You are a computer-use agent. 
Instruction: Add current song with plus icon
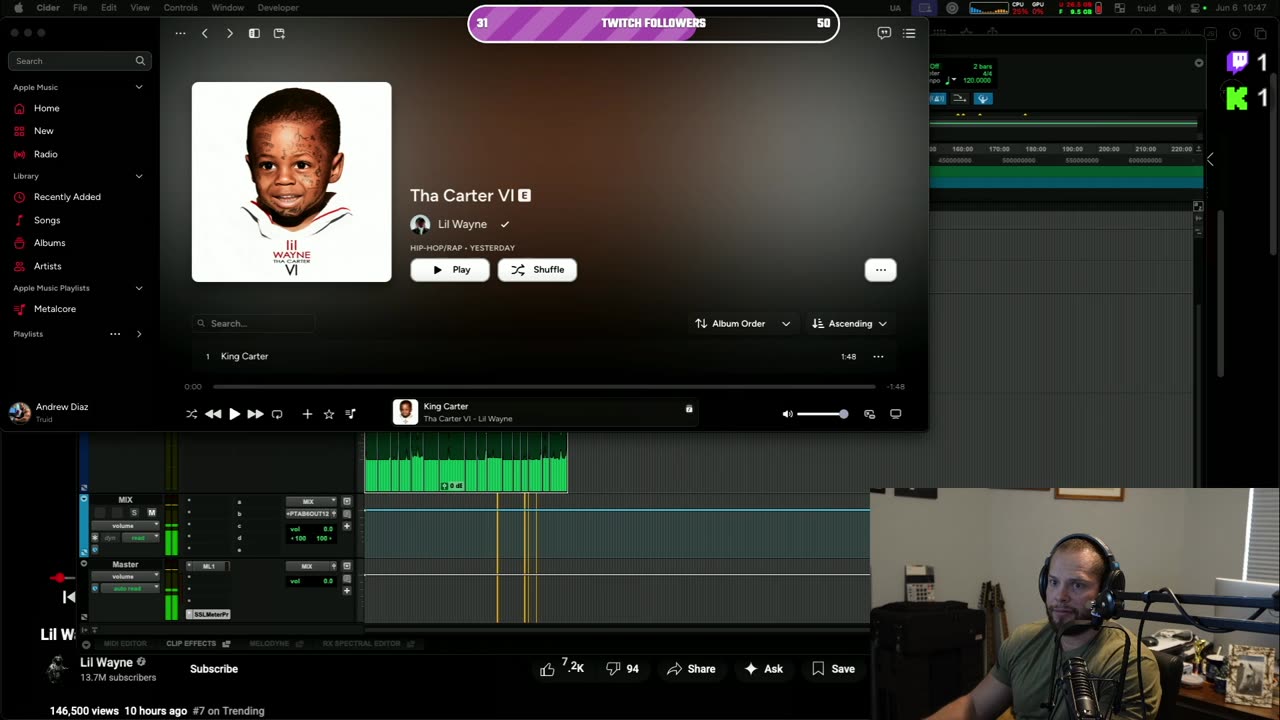tap(307, 414)
